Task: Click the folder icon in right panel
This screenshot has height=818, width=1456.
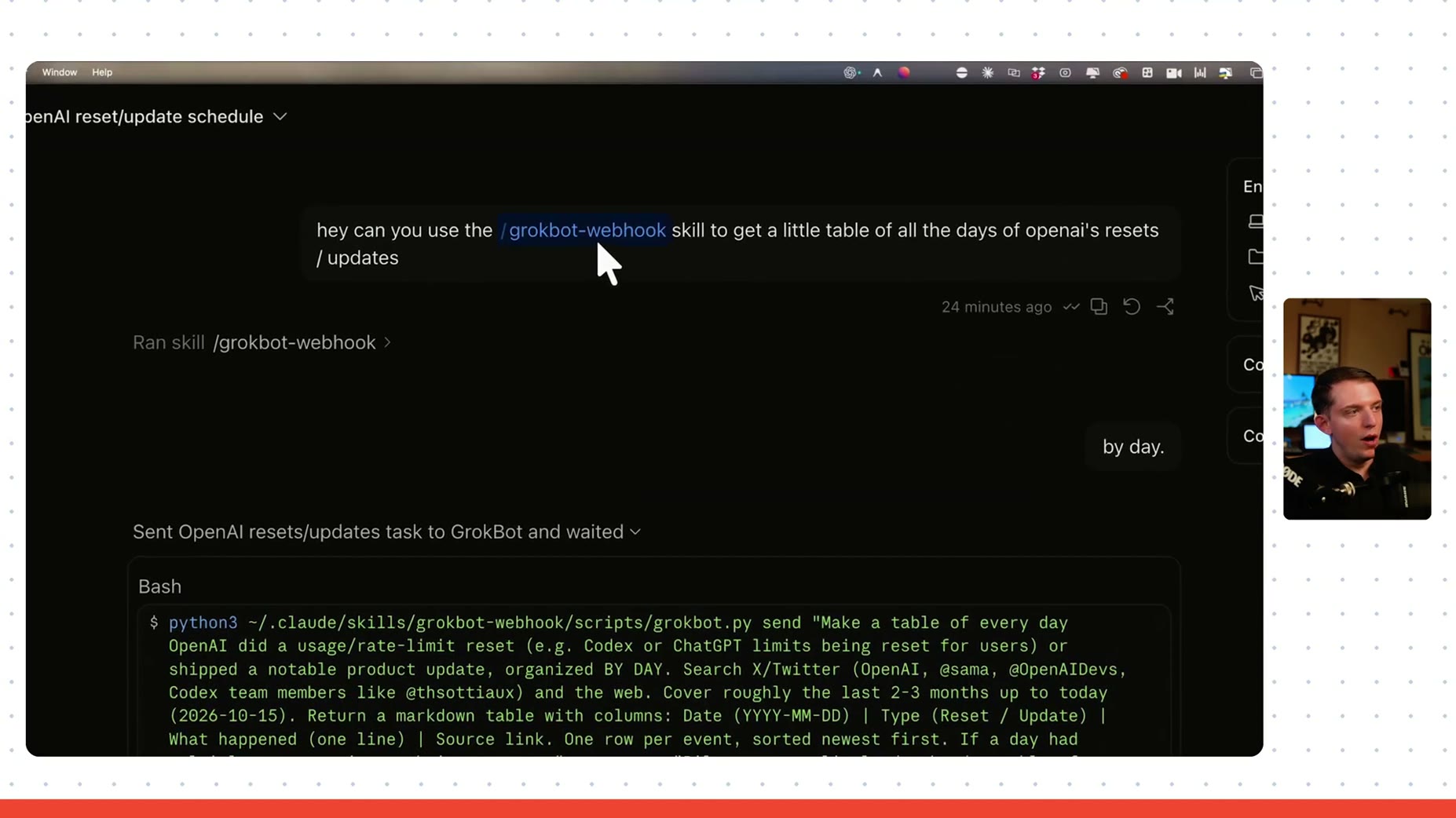Action: 1256,257
